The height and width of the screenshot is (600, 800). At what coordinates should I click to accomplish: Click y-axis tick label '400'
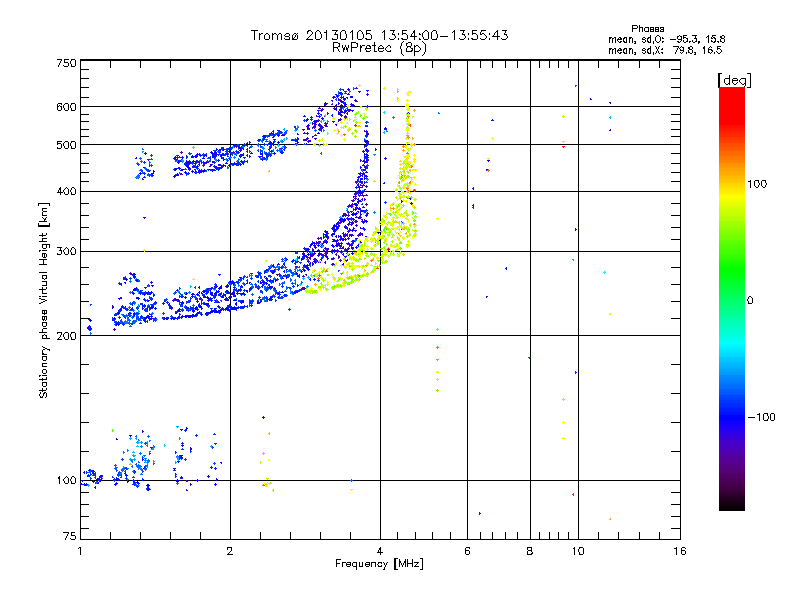[66, 192]
